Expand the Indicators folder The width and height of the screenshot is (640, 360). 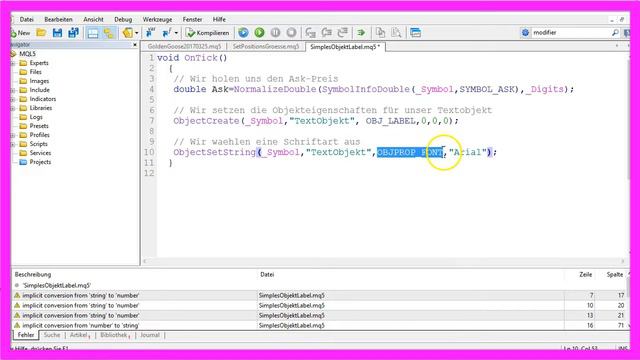(13, 99)
